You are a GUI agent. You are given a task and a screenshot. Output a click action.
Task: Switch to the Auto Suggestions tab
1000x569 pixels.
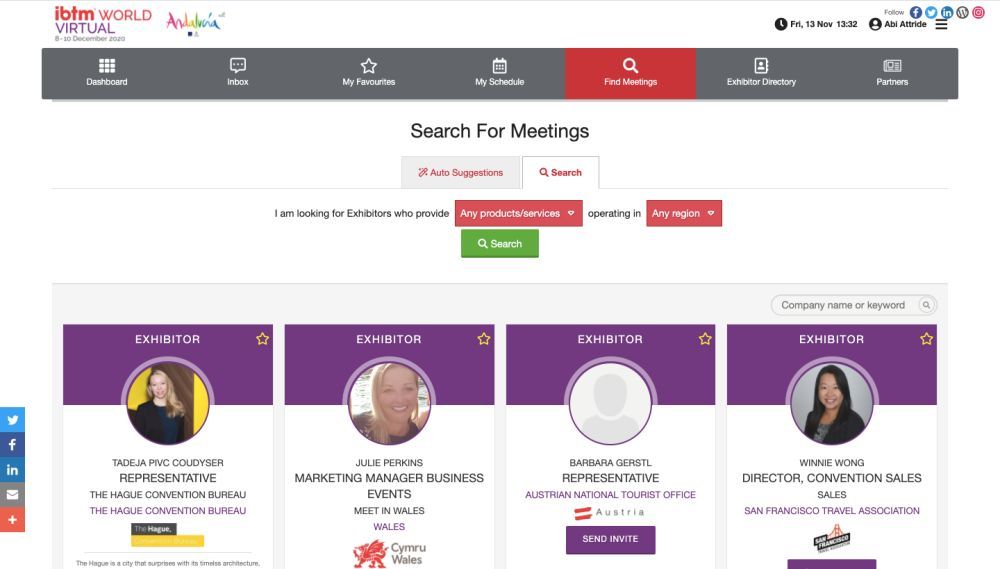click(x=460, y=172)
